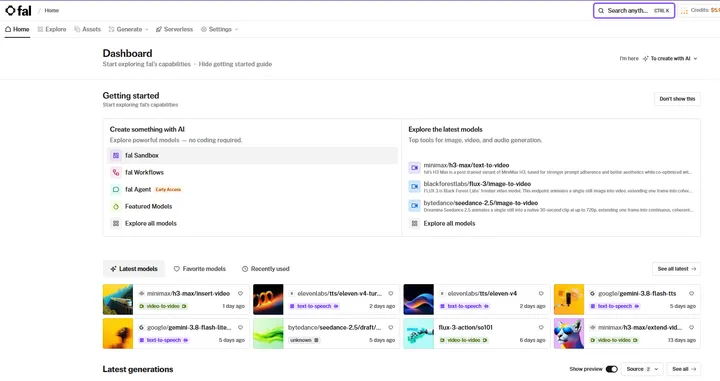Viewport: 720px width, 381px height.
Task: Click unknown tag on seedance-2.5 draft card
Action: (x=304, y=340)
